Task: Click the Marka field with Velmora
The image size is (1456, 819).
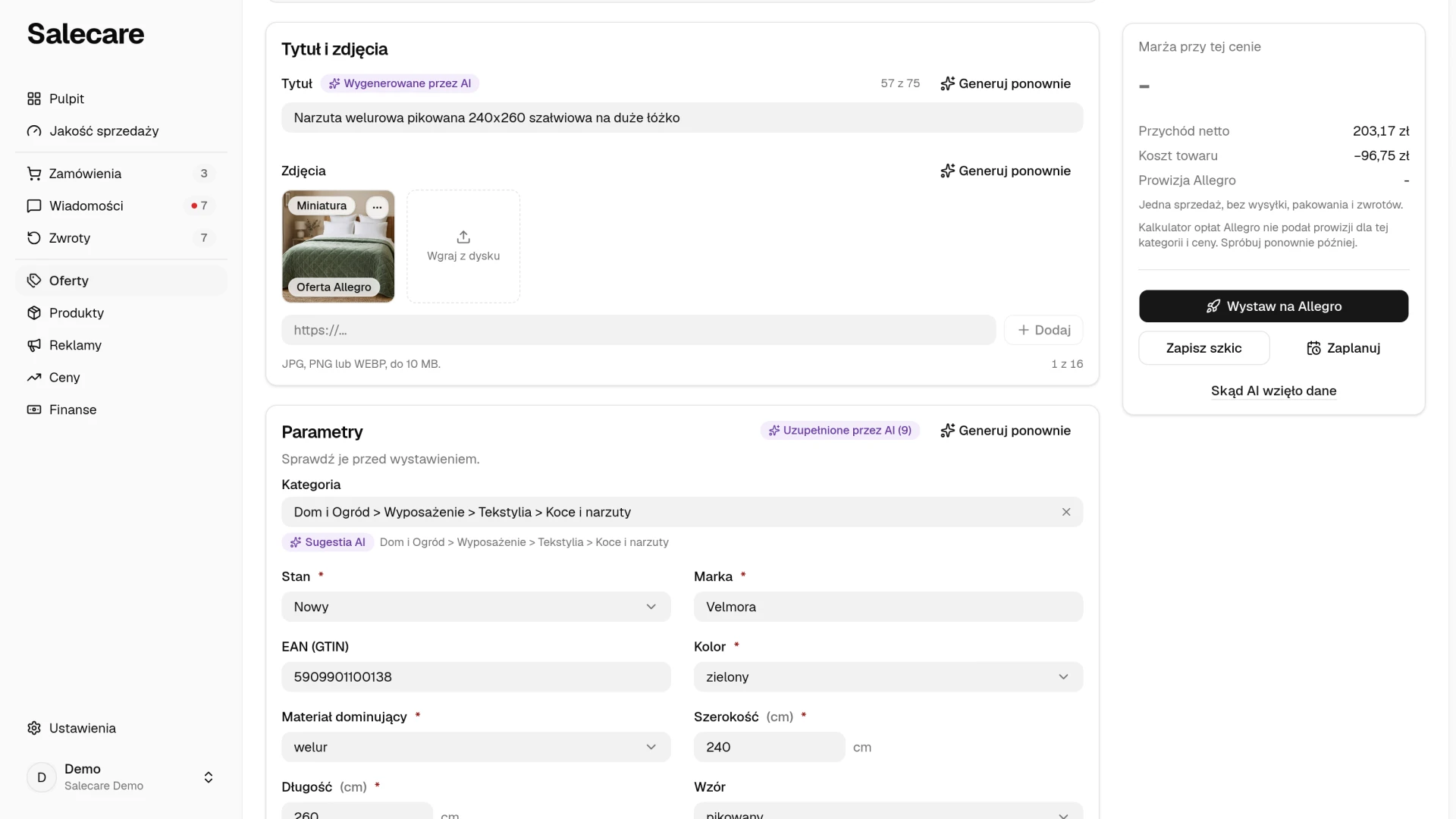Action: click(888, 607)
